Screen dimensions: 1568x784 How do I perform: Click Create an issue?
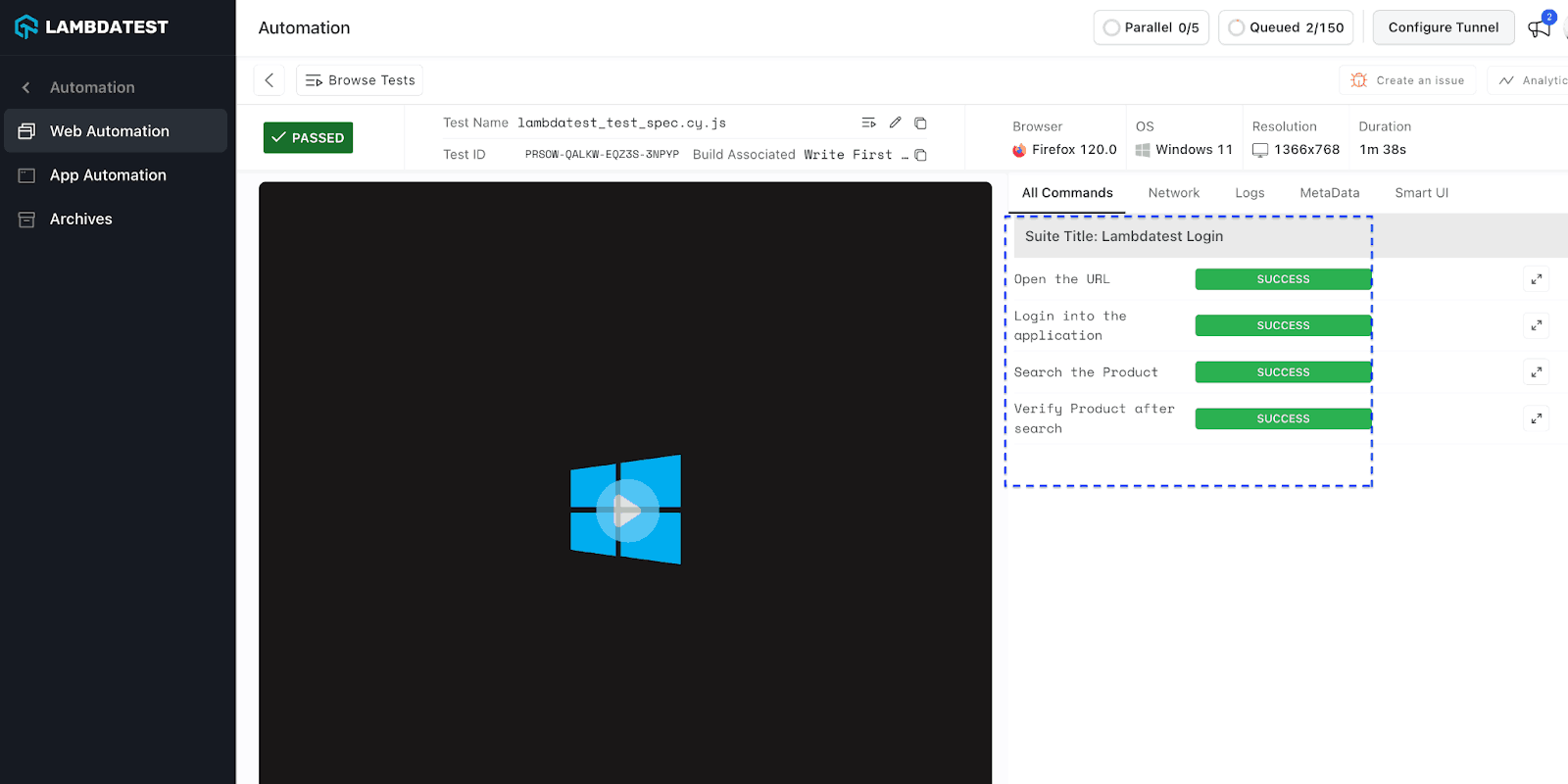1407,80
